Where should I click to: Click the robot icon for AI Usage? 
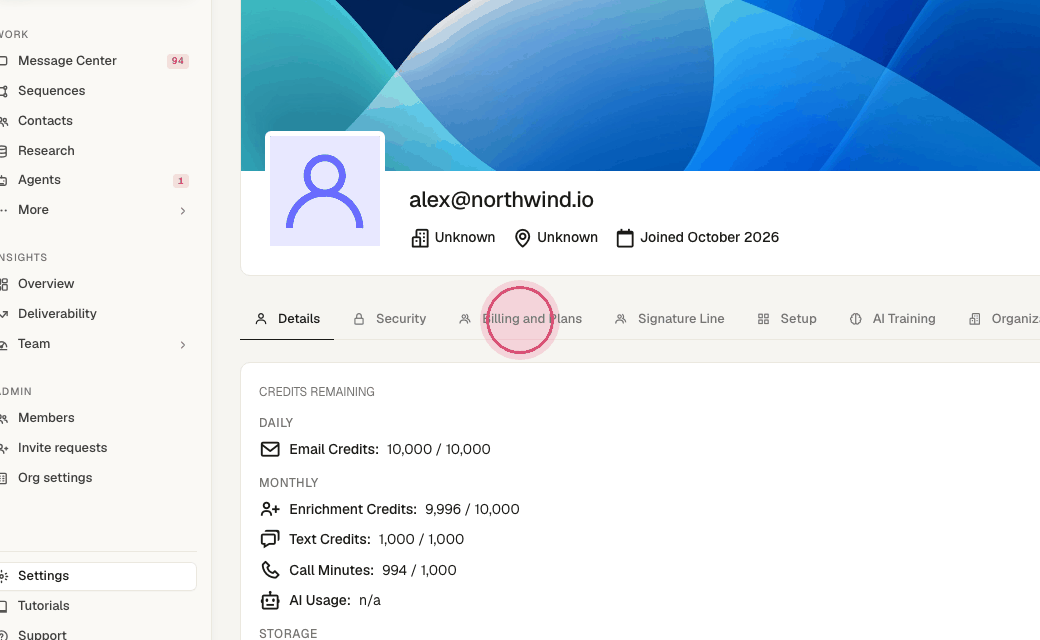[270, 600]
